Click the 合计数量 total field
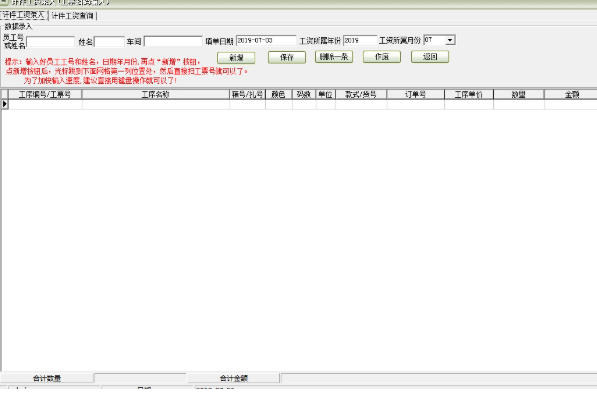597x399 pixels. (x=140, y=378)
